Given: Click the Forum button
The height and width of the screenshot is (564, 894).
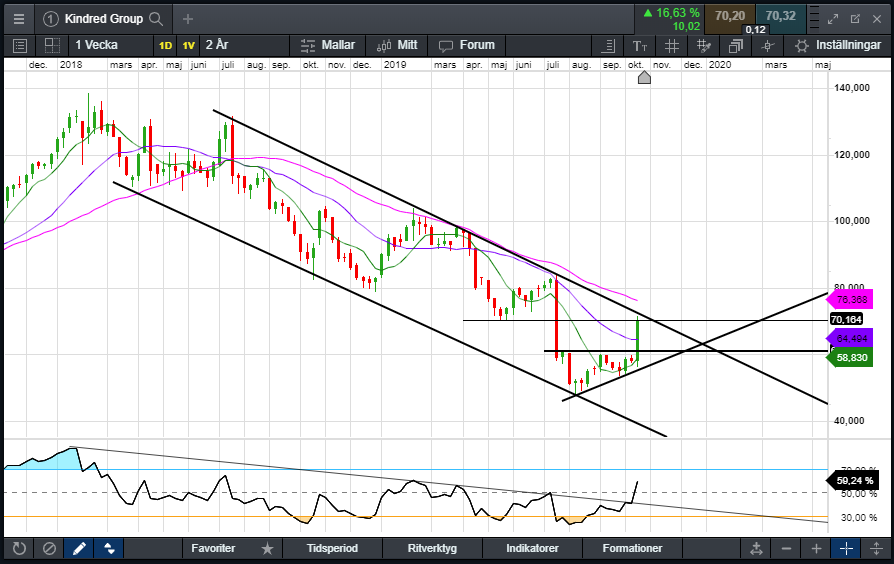Looking at the screenshot, I should point(466,45).
